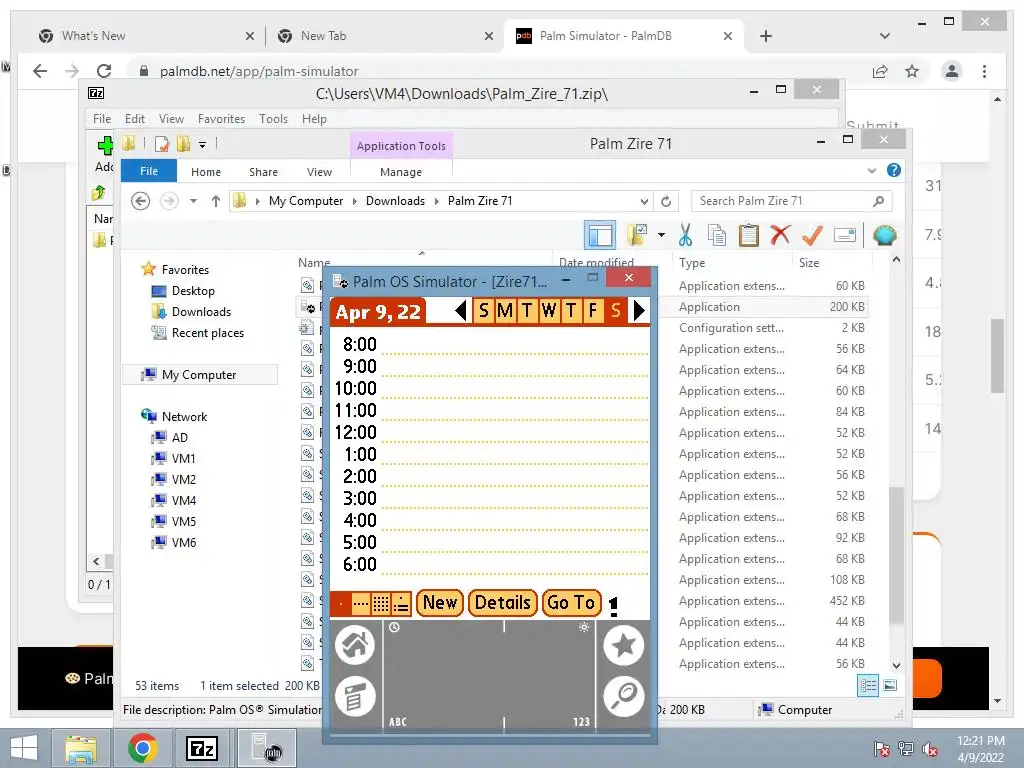Click the folder options icon in Explorer toolbar
Viewport: 1024px width, 768px height.
(637, 235)
